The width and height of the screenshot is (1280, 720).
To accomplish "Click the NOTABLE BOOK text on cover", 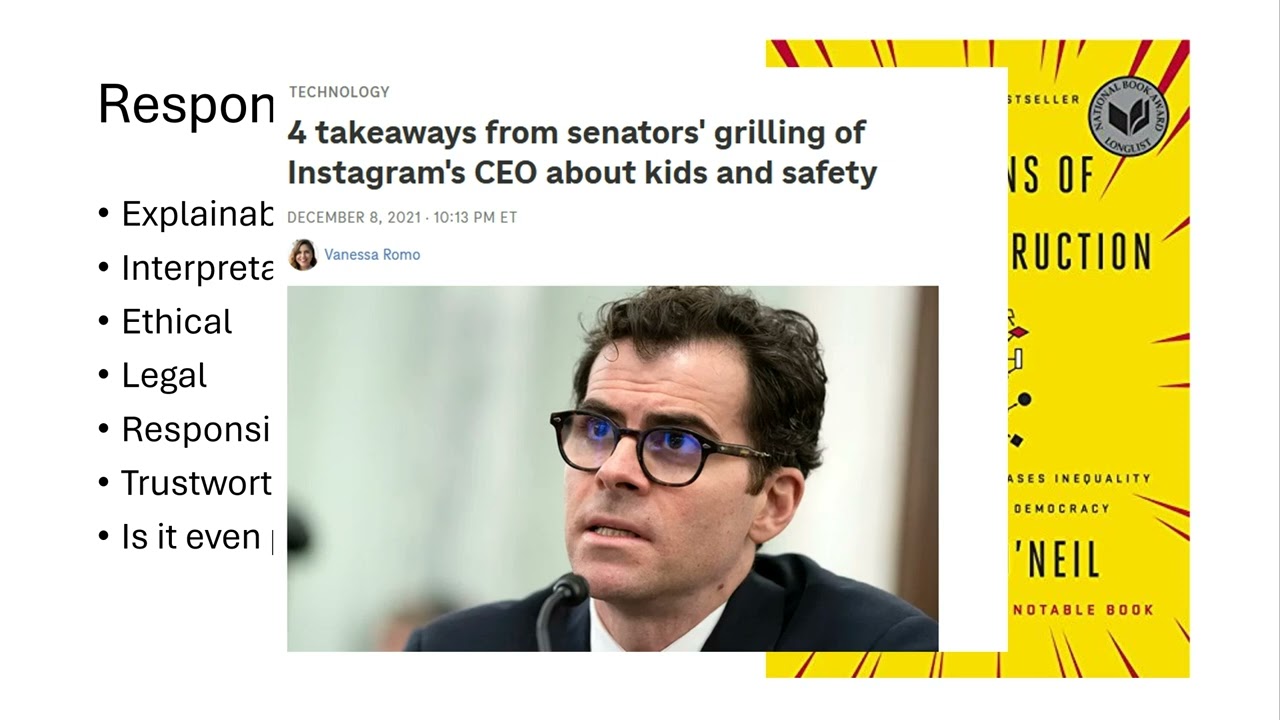I will click(x=1081, y=609).
